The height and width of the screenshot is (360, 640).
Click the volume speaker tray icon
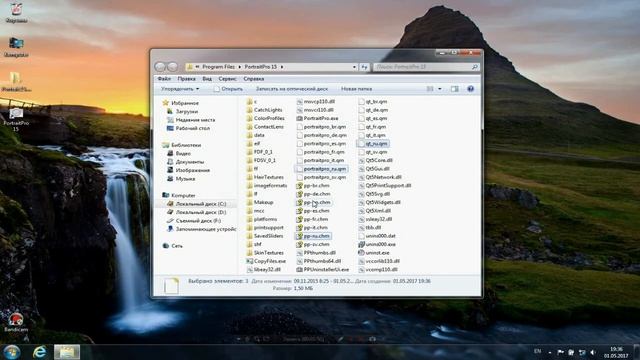coord(593,352)
